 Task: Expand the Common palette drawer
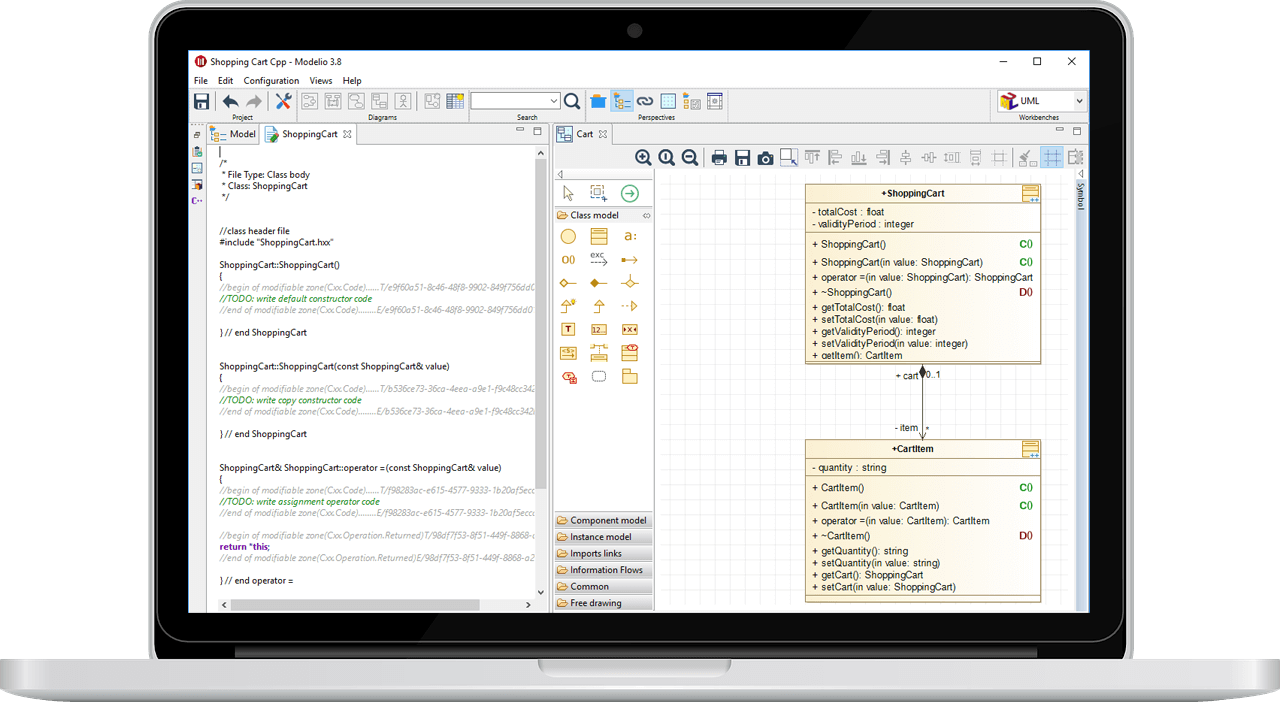pos(604,586)
